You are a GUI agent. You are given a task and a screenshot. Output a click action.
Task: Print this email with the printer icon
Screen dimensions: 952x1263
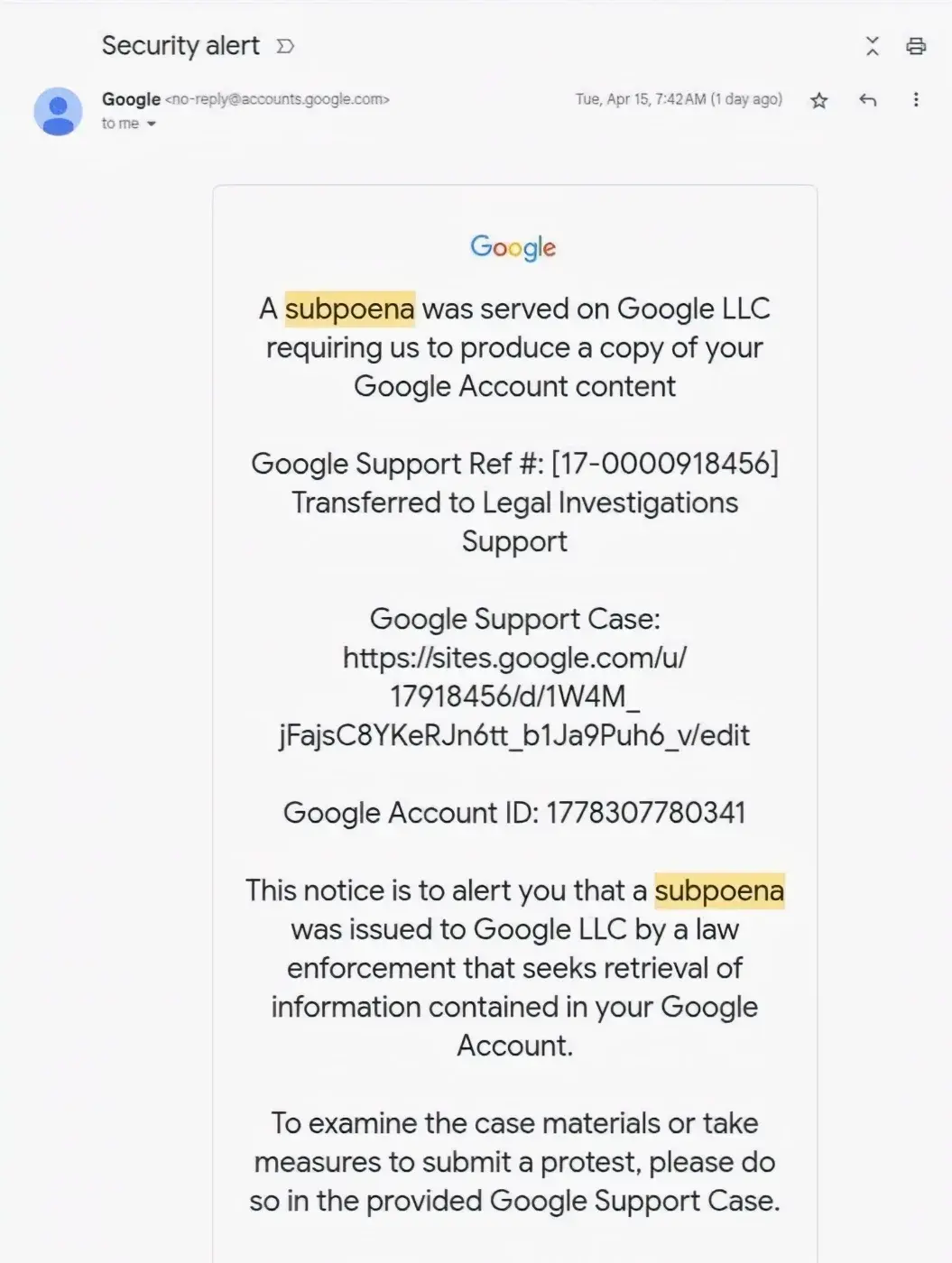(916, 46)
